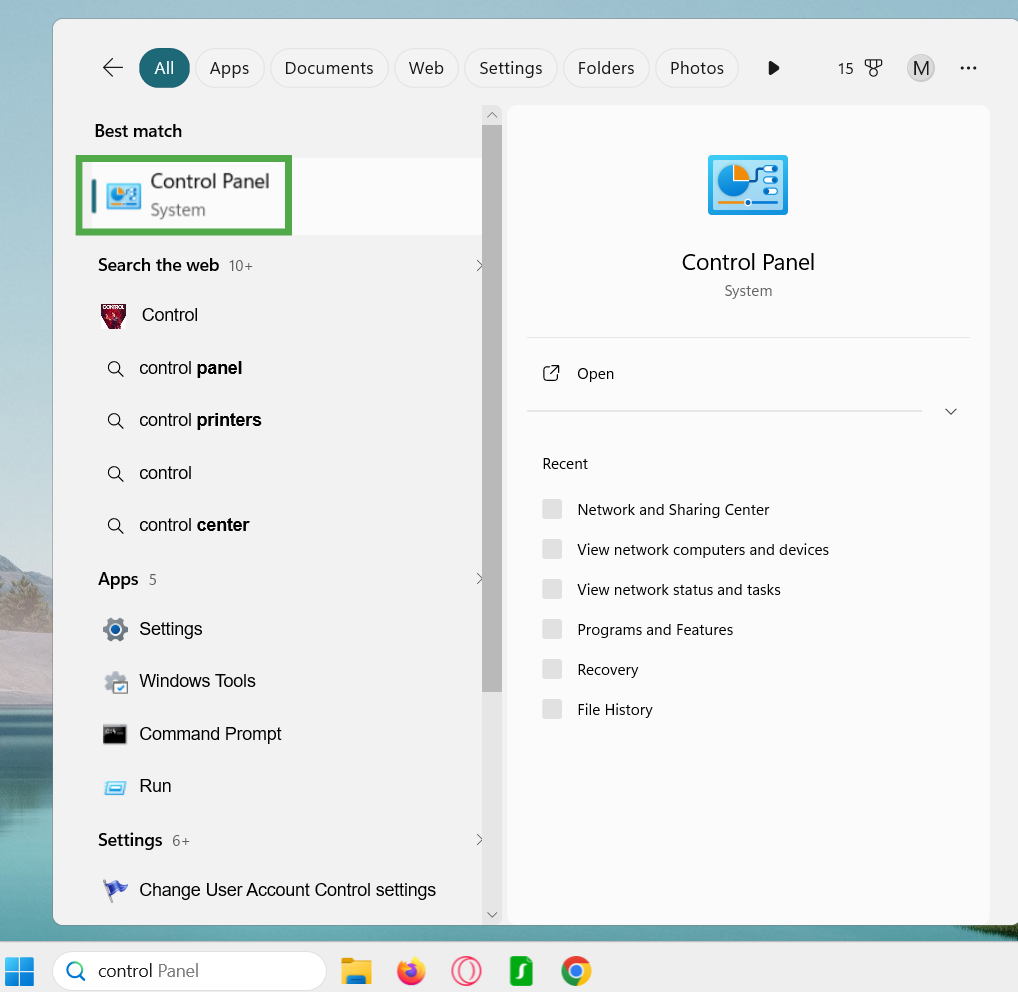Screen dimensions: 1018x992
Task: Go back with the left arrow
Action: (x=113, y=68)
